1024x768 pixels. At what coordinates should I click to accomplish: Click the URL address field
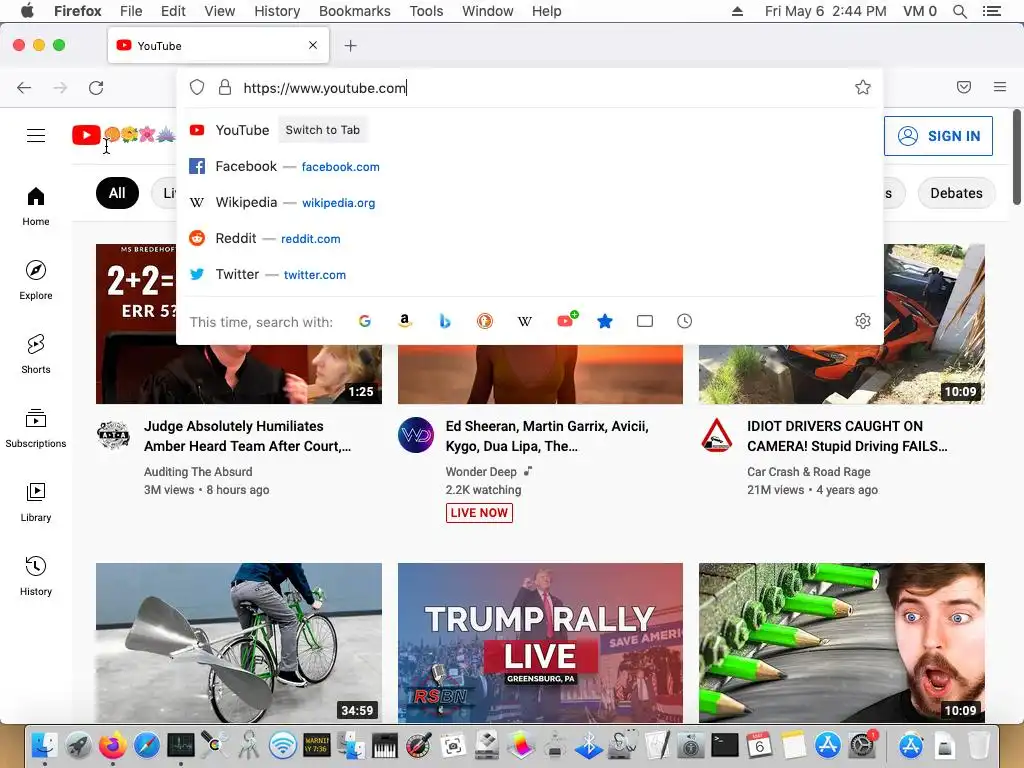pos(542,88)
